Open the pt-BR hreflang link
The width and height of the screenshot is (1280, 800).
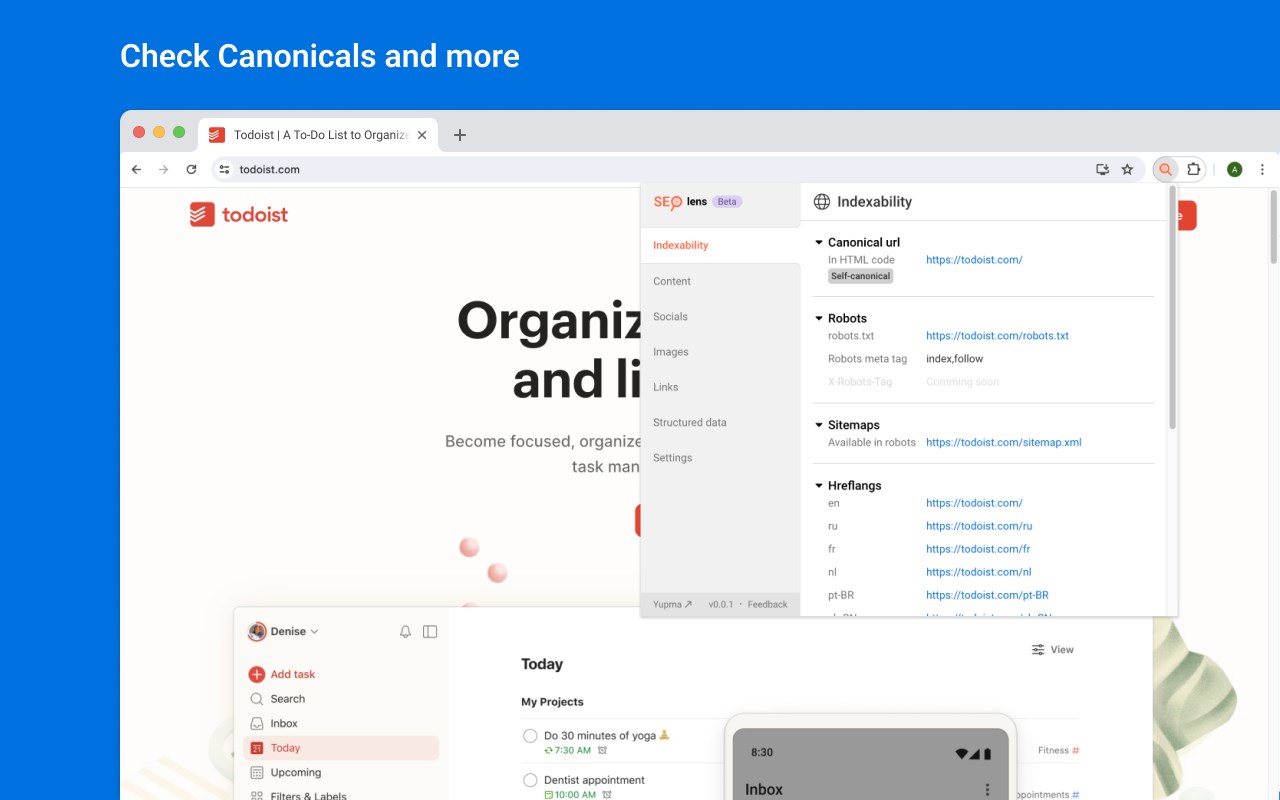pos(987,595)
